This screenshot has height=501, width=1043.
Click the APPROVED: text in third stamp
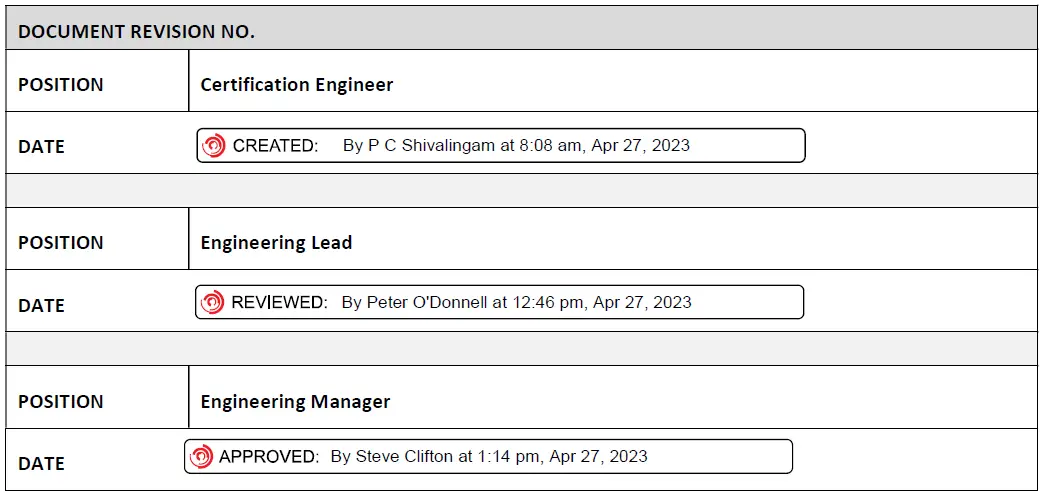pyautogui.click(x=269, y=457)
